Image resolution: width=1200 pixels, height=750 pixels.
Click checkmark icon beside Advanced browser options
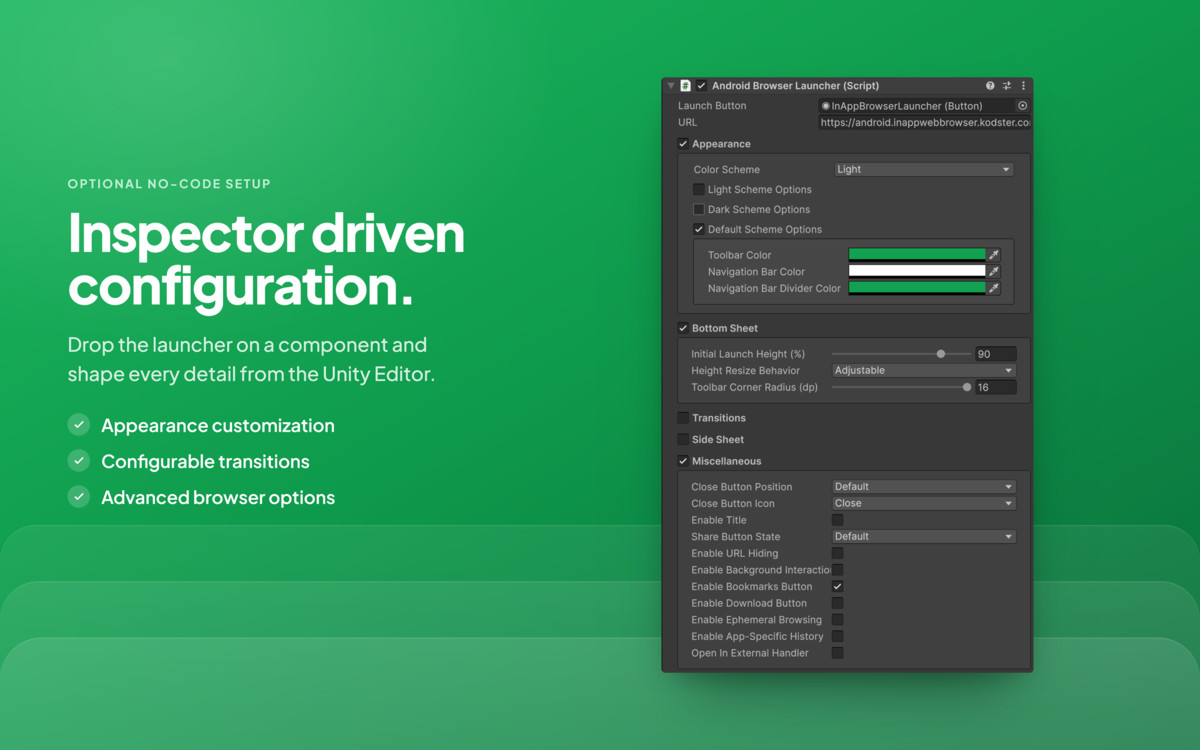[x=79, y=497]
